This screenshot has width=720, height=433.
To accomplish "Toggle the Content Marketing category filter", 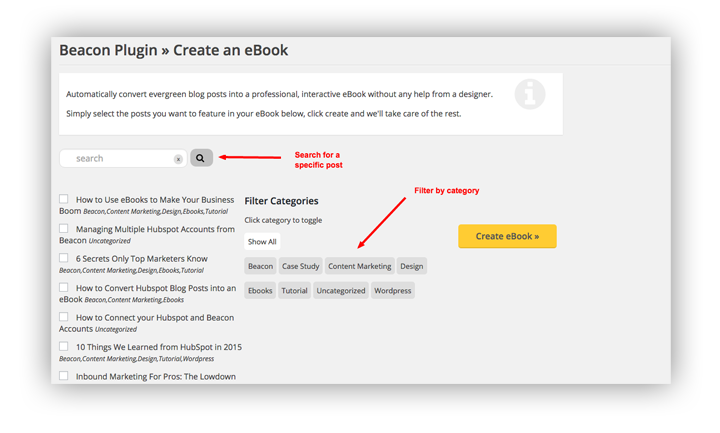I will [360, 266].
